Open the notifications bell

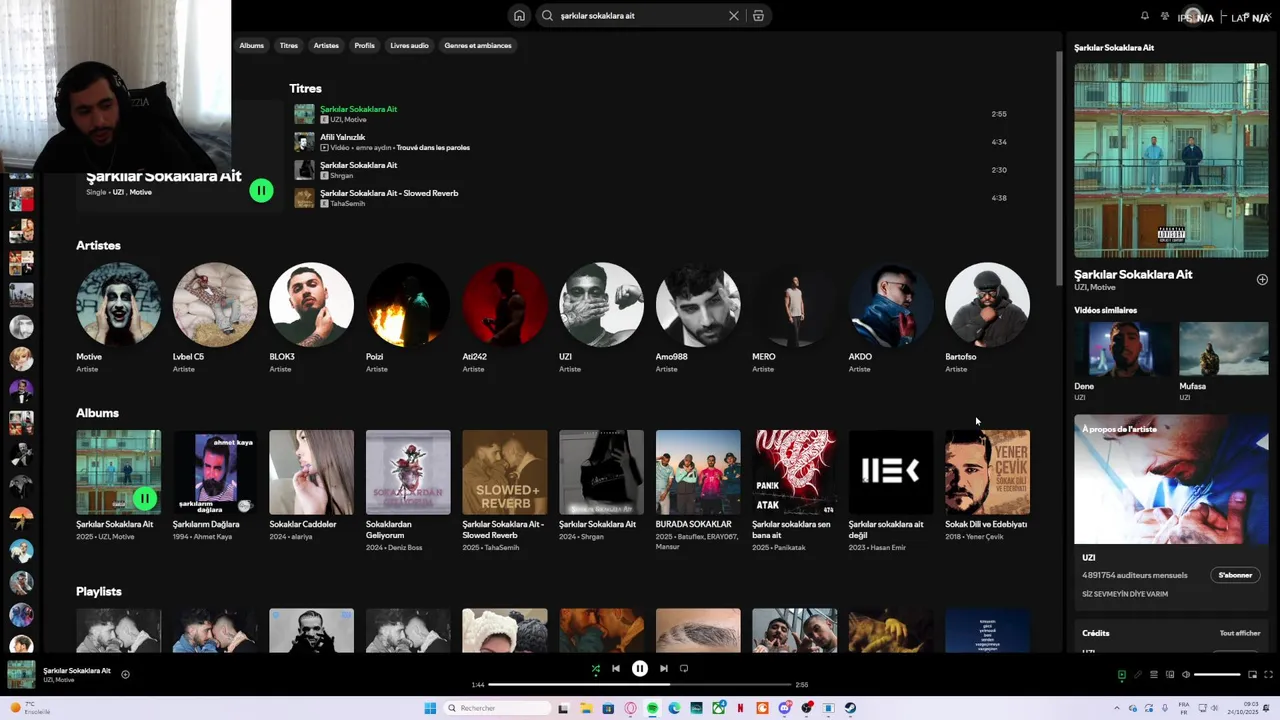(1145, 16)
